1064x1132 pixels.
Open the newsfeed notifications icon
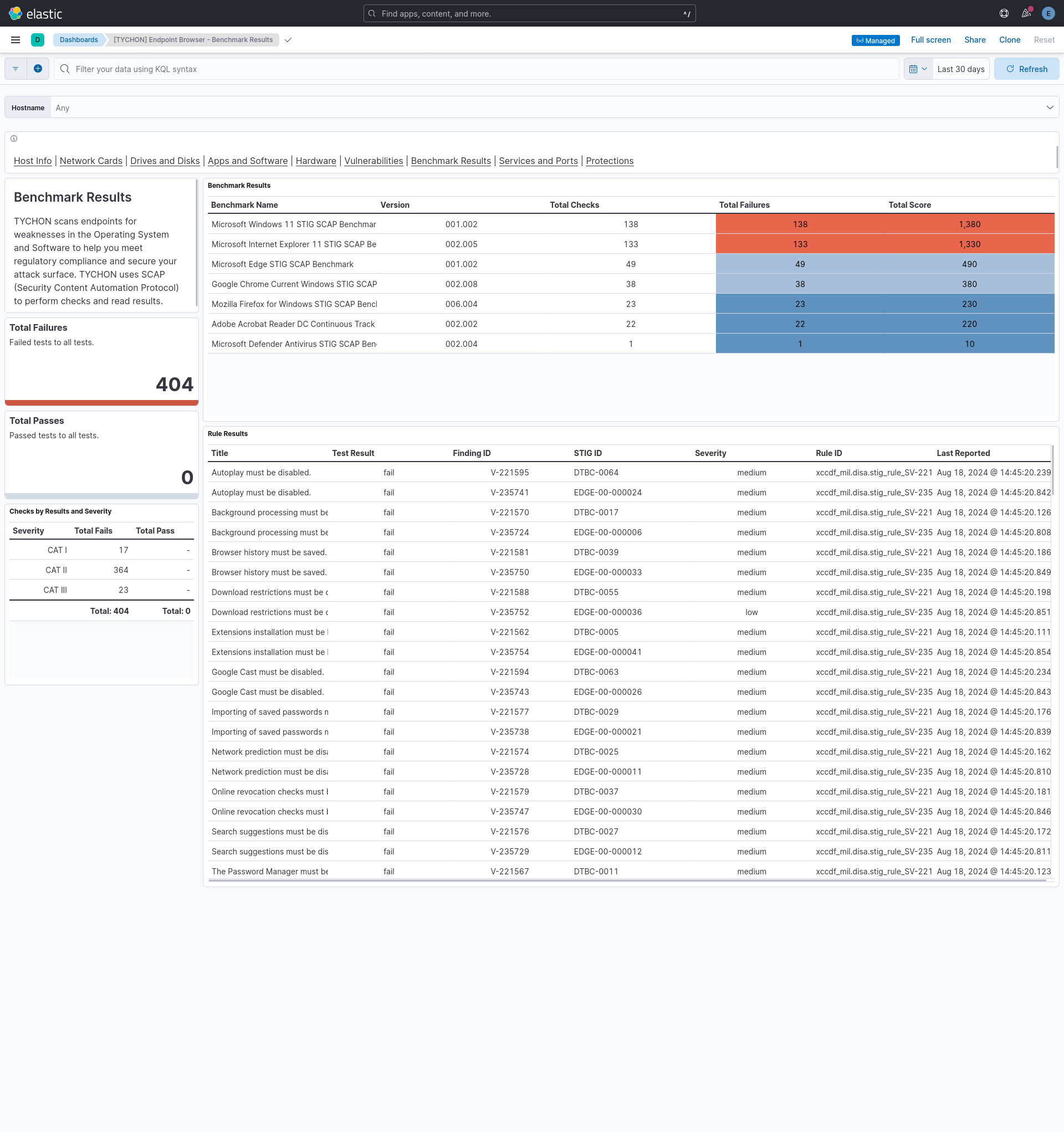tap(1026, 13)
